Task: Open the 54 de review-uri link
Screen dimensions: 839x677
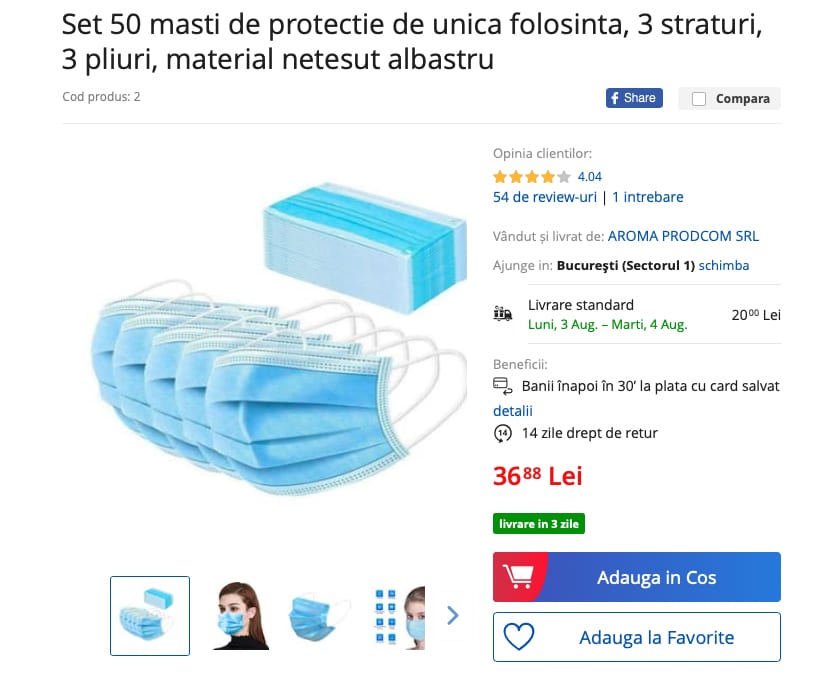Action: click(545, 197)
